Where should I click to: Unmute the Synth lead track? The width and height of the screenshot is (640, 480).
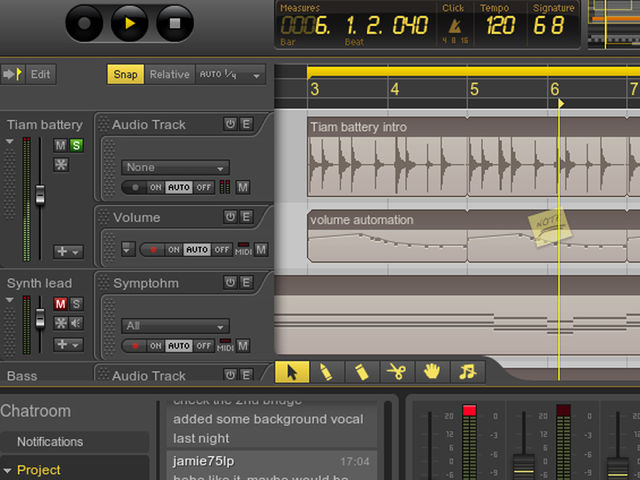pyautogui.click(x=60, y=304)
